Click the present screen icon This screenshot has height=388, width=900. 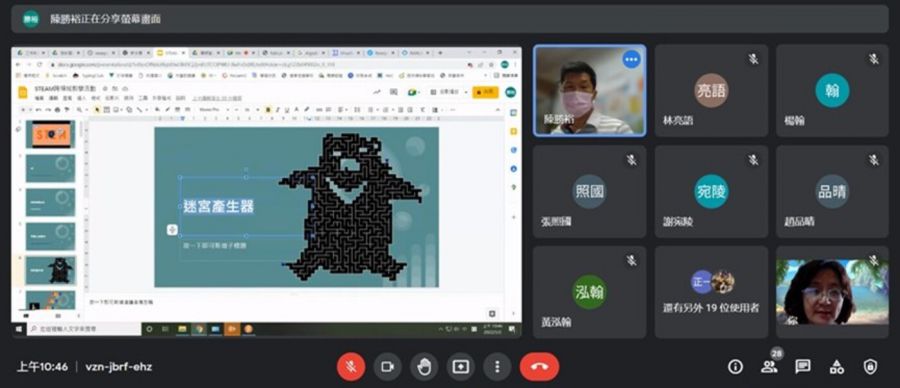click(x=461, y=366)
